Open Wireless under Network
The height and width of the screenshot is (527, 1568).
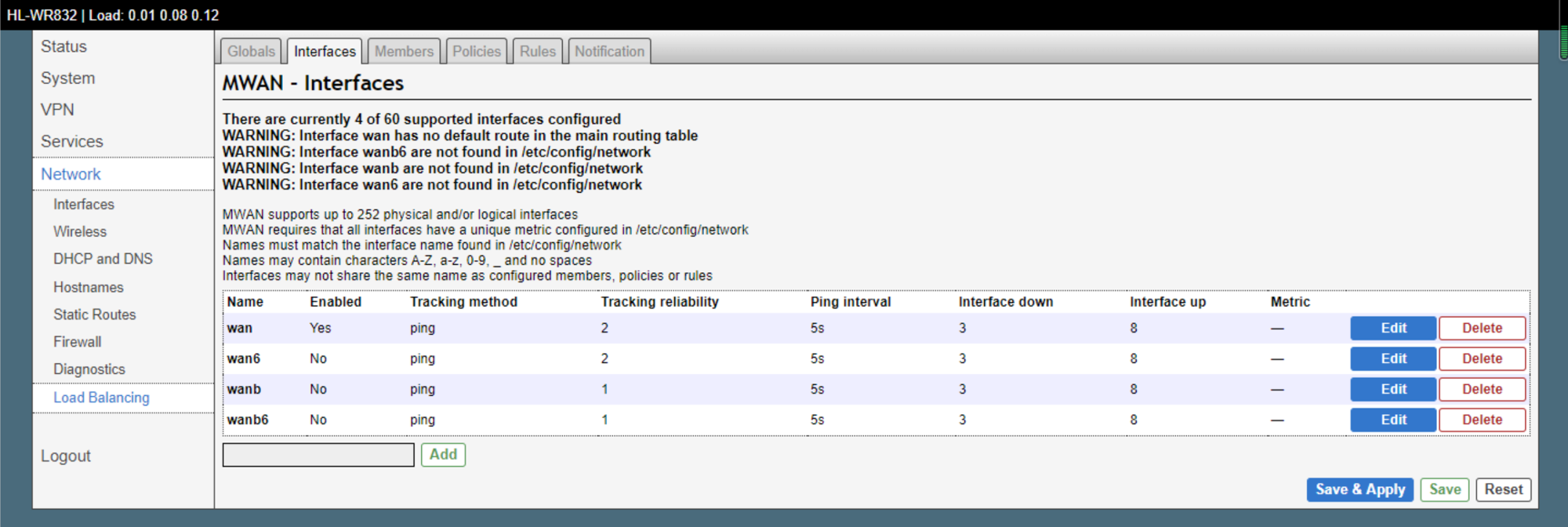tap(80, 231)
